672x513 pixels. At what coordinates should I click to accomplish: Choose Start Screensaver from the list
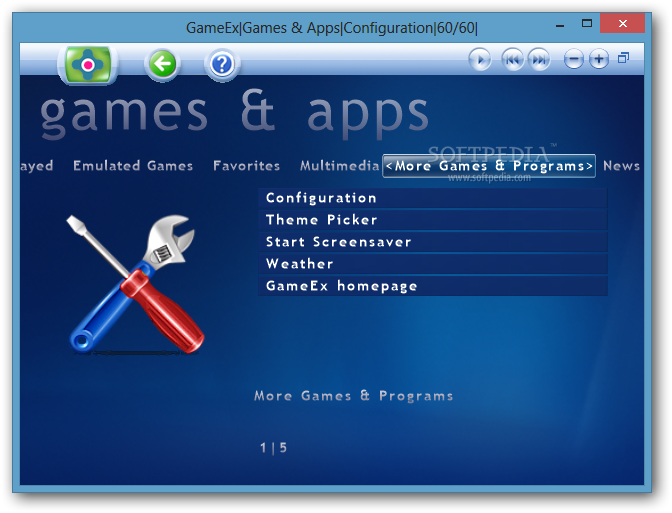[433, 242]
